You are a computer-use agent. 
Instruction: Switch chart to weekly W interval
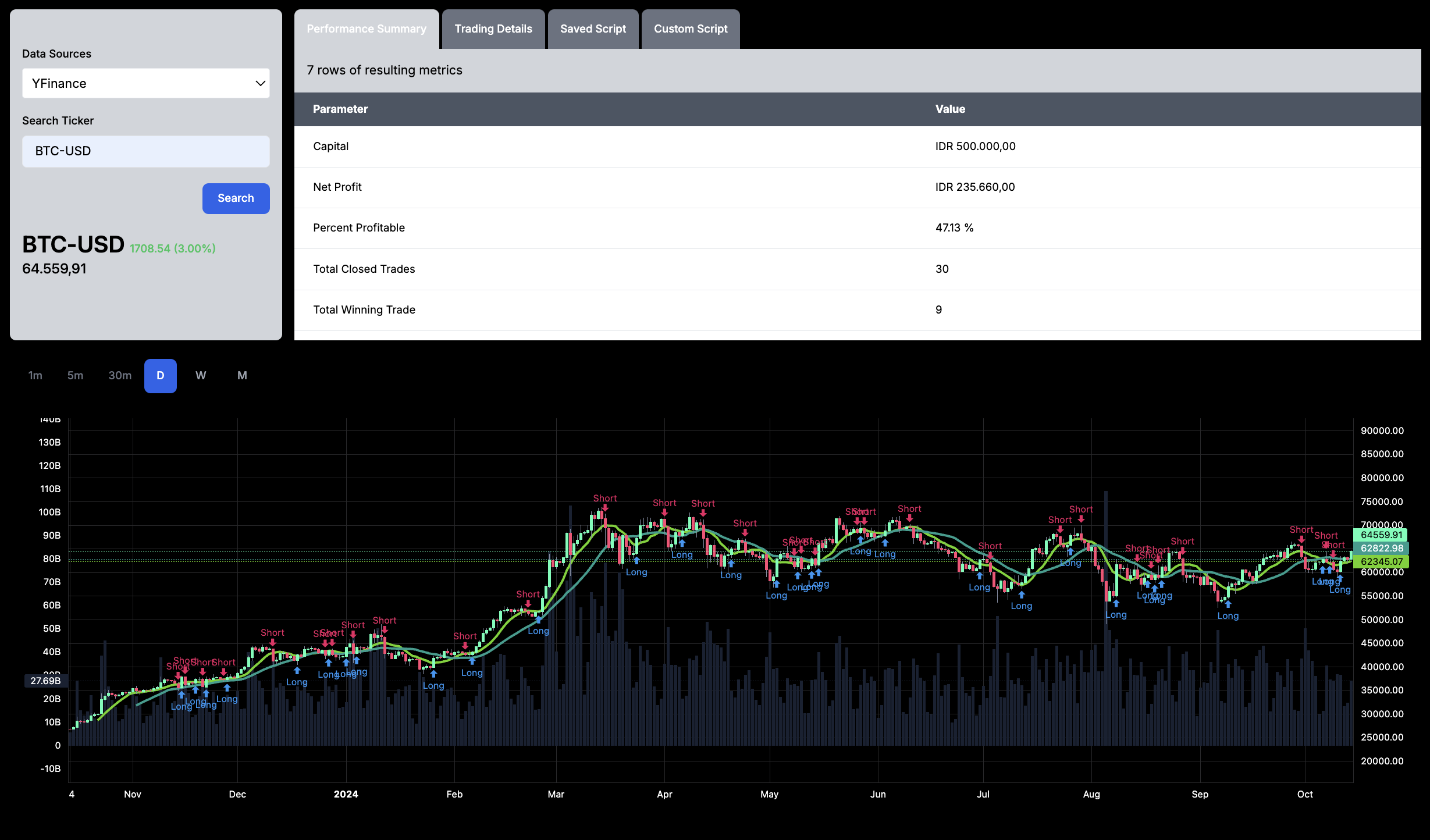[201, 376]
